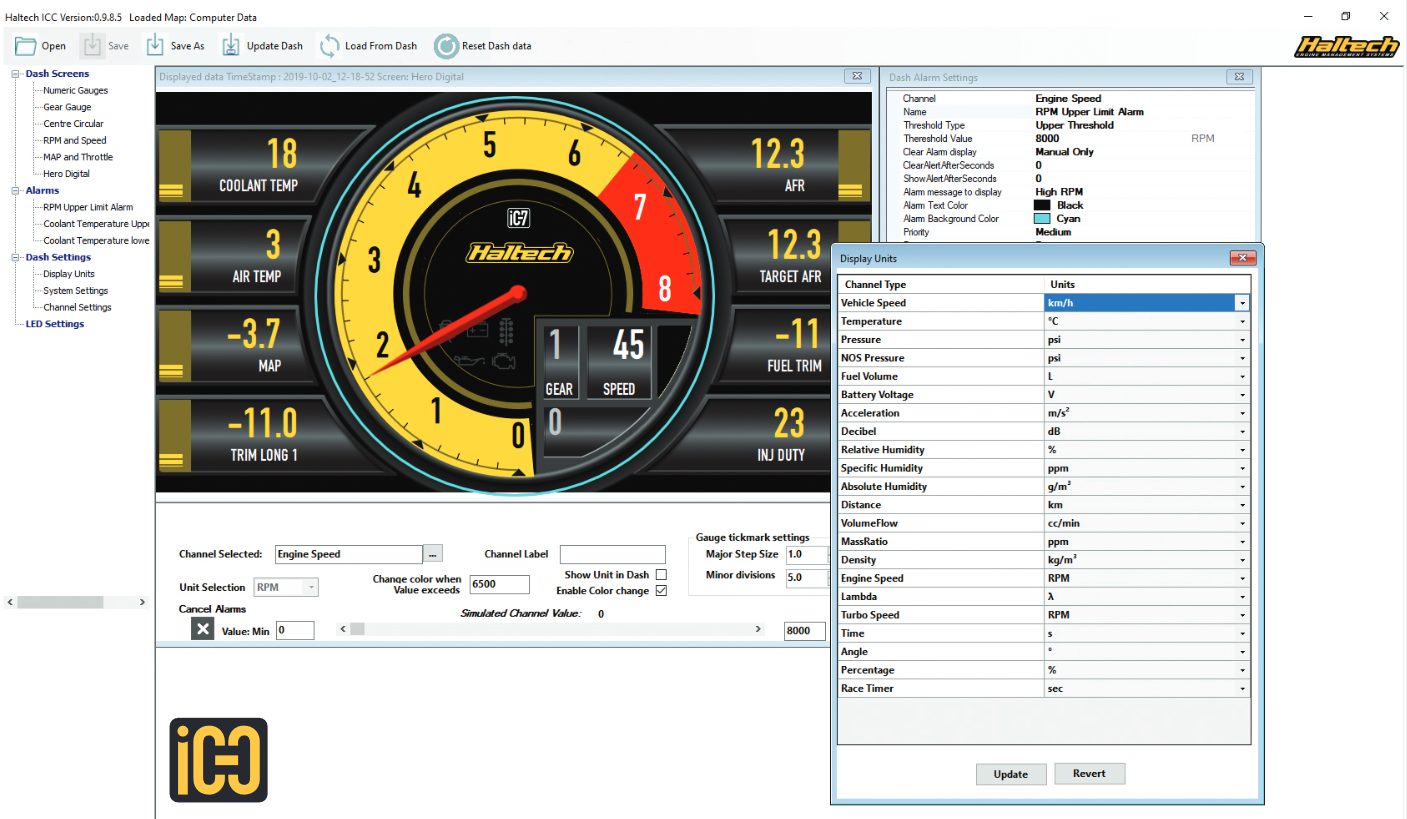Click the Alarm Background Color cyan swatch
Screen dimensions: 1407x819
click(1042, 219)
